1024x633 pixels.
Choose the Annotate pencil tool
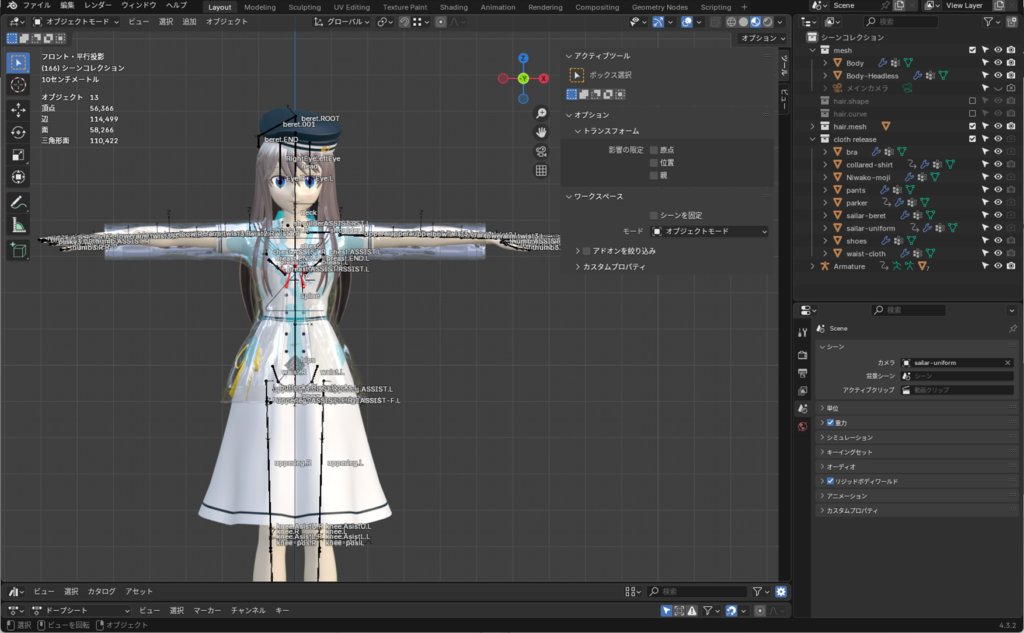(x=18, y=202)
